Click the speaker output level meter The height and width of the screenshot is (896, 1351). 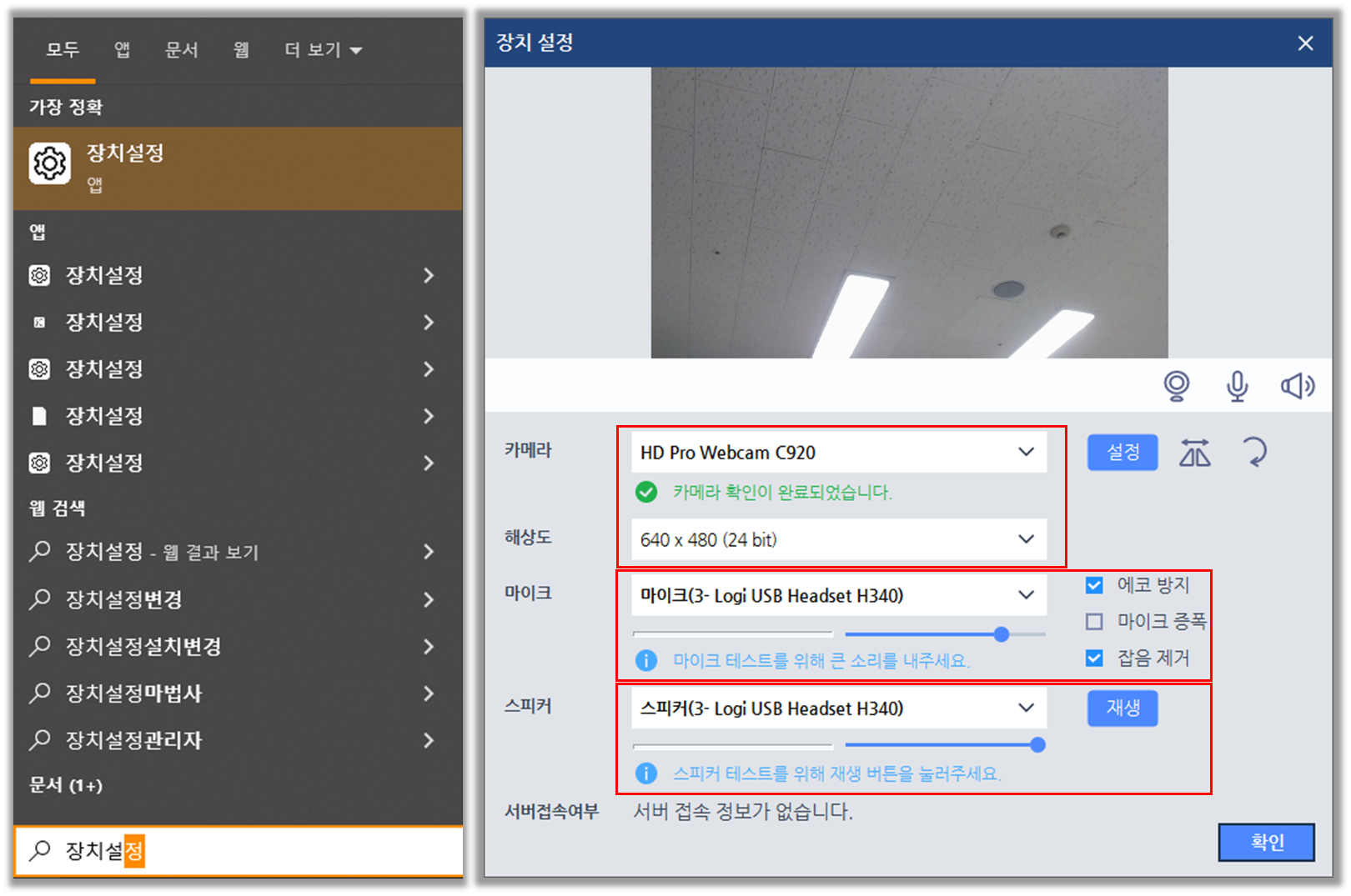(733, 745)
